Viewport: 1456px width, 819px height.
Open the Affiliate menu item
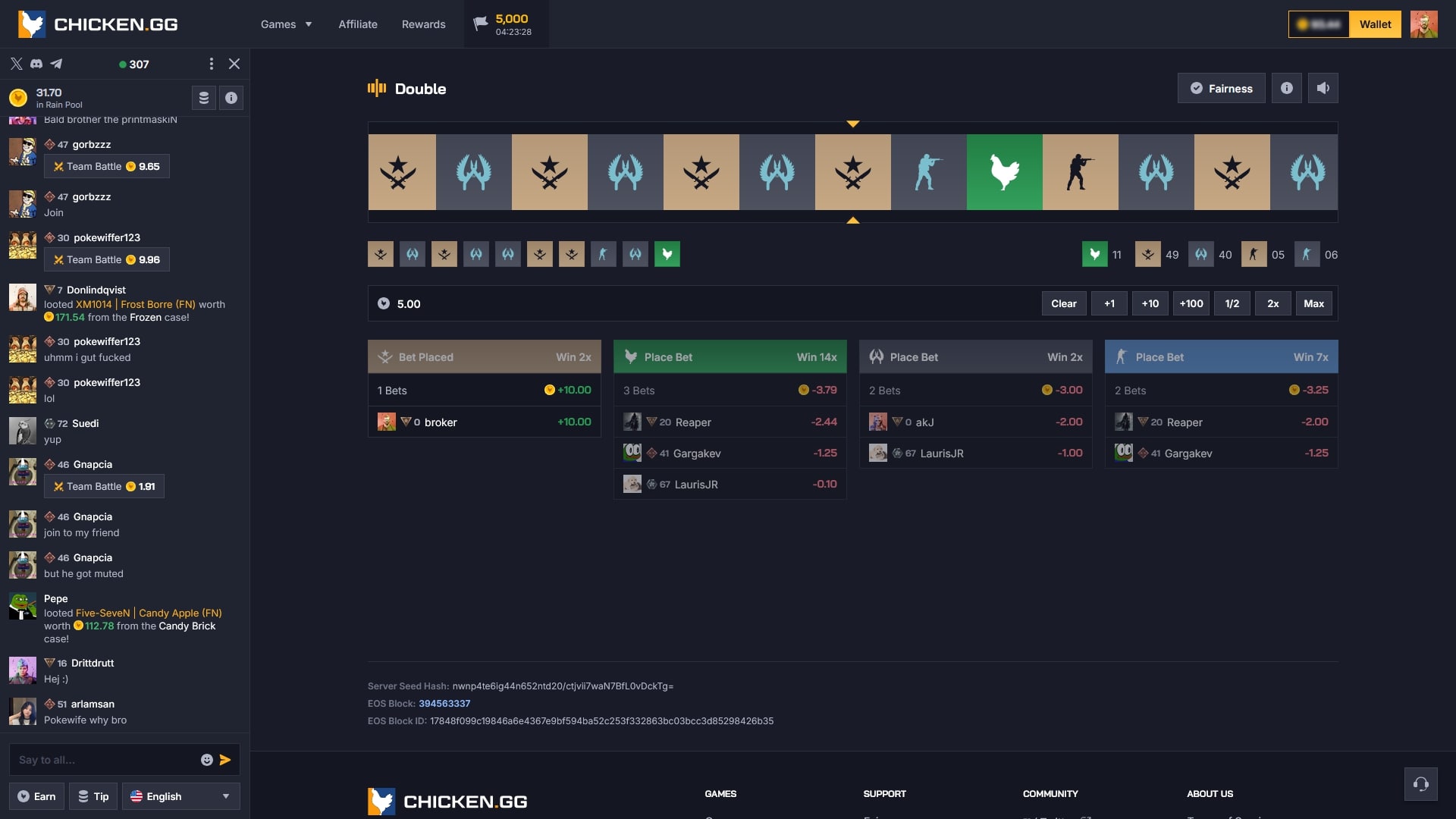click(x=357, y=24)
